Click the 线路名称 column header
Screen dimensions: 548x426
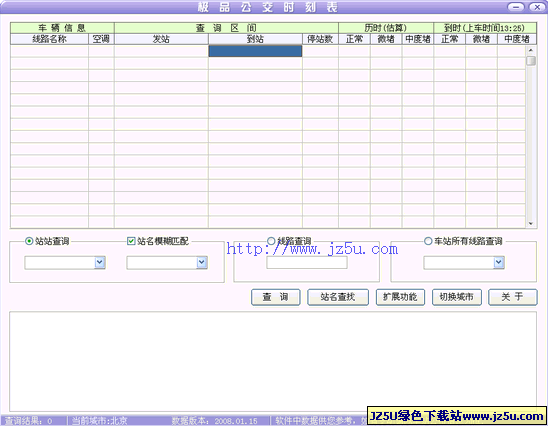coord(49,39)
